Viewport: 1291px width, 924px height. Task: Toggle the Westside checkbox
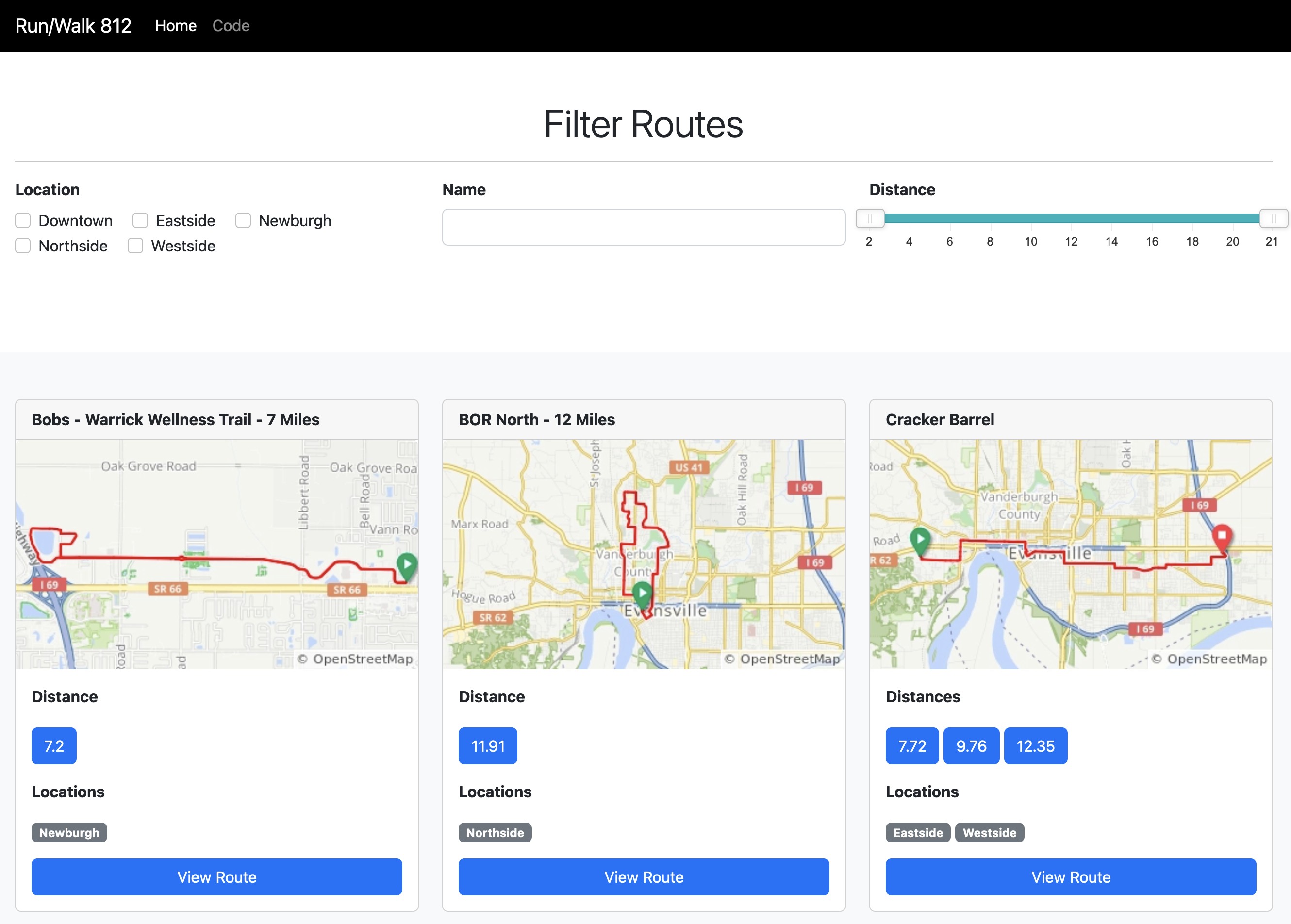point(135,246)
